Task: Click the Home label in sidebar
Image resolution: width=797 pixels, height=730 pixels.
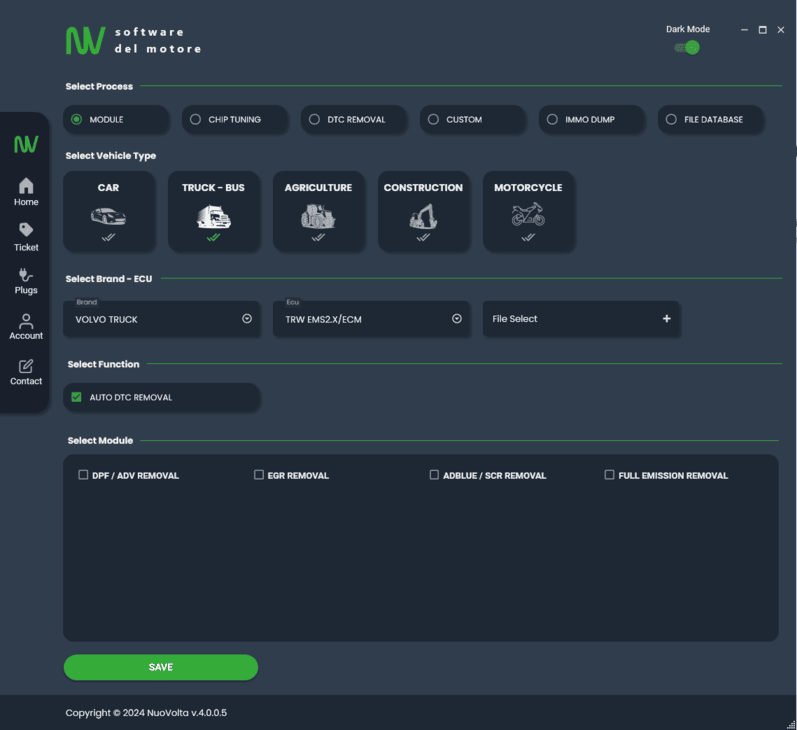Action: pyautogui.click(x=26, y=202)
